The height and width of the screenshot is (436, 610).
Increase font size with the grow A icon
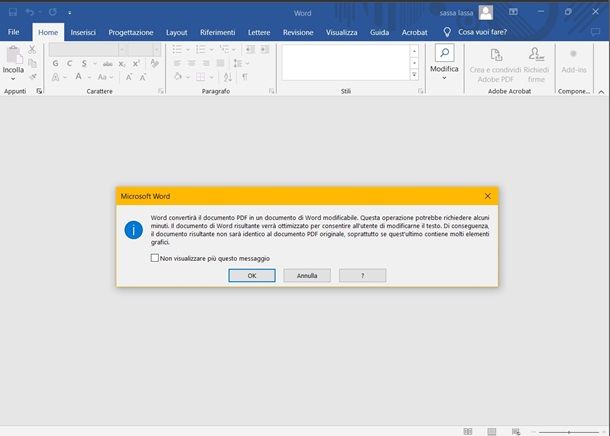click(129, 77)
